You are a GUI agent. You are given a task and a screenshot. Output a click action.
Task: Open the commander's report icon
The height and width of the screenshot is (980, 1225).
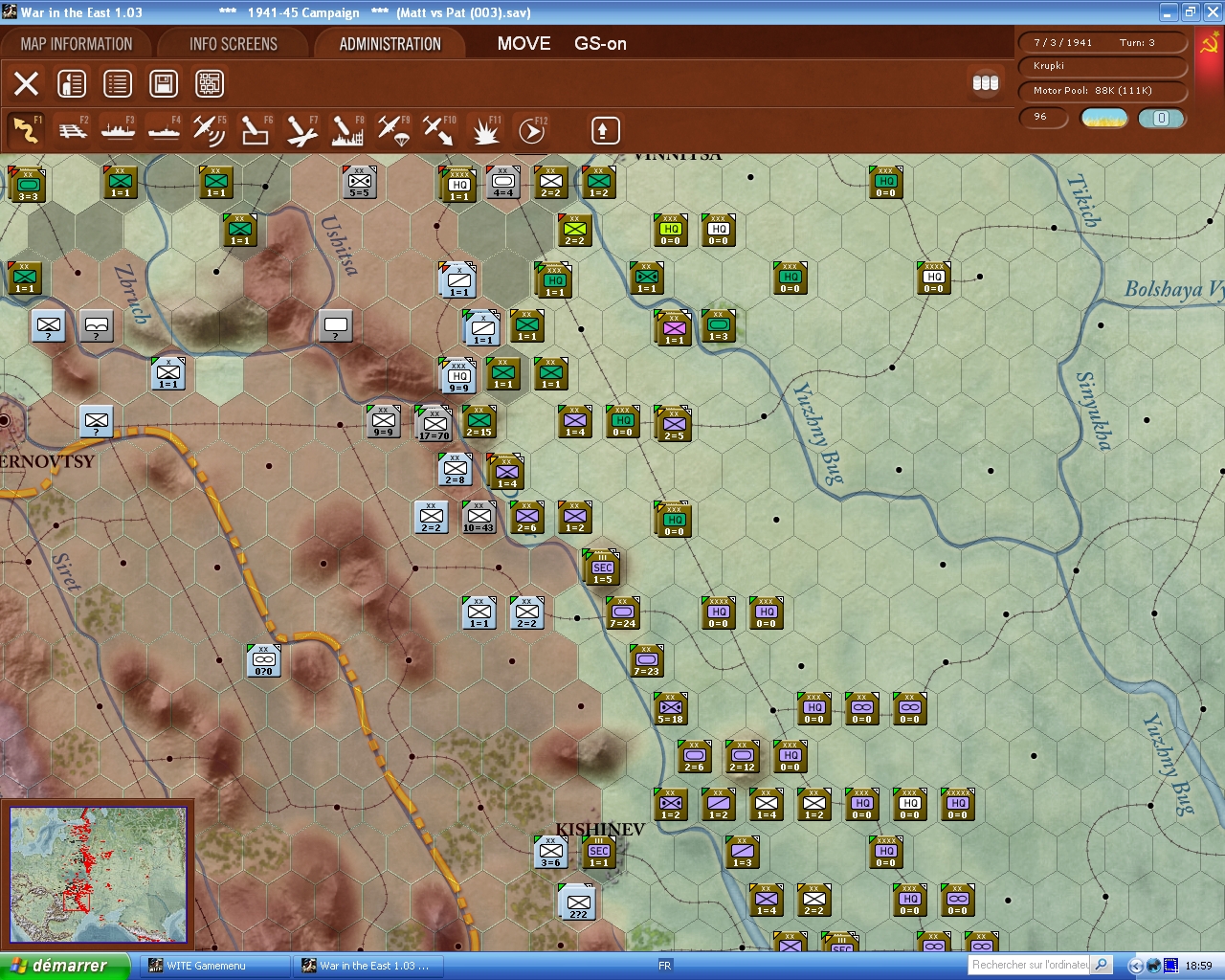[x=72, y=84]
